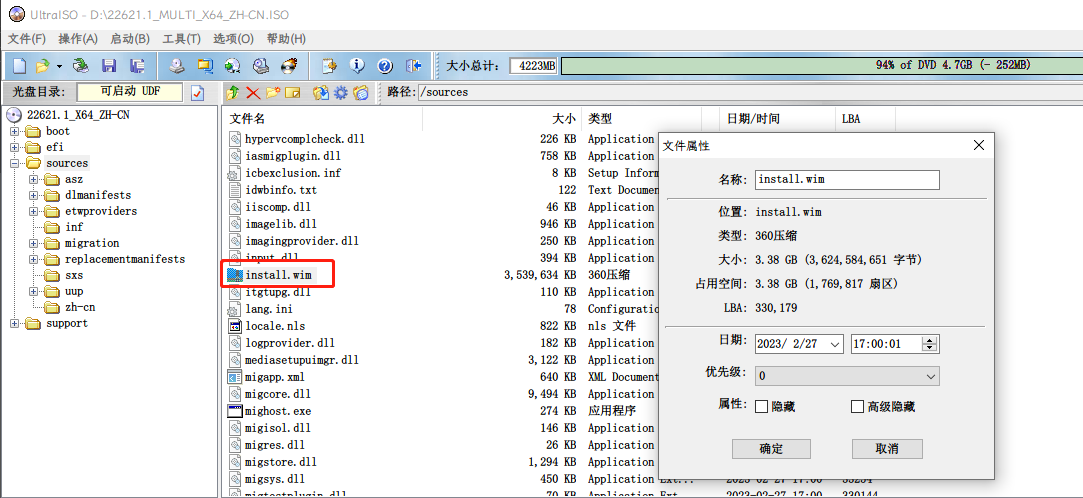Expand the migration folder node
The height and width of the screenshot is (498, 1083).
click(34, 243)
